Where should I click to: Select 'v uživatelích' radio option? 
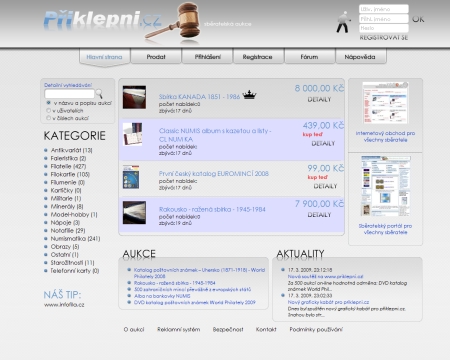(x=49, y=110)
